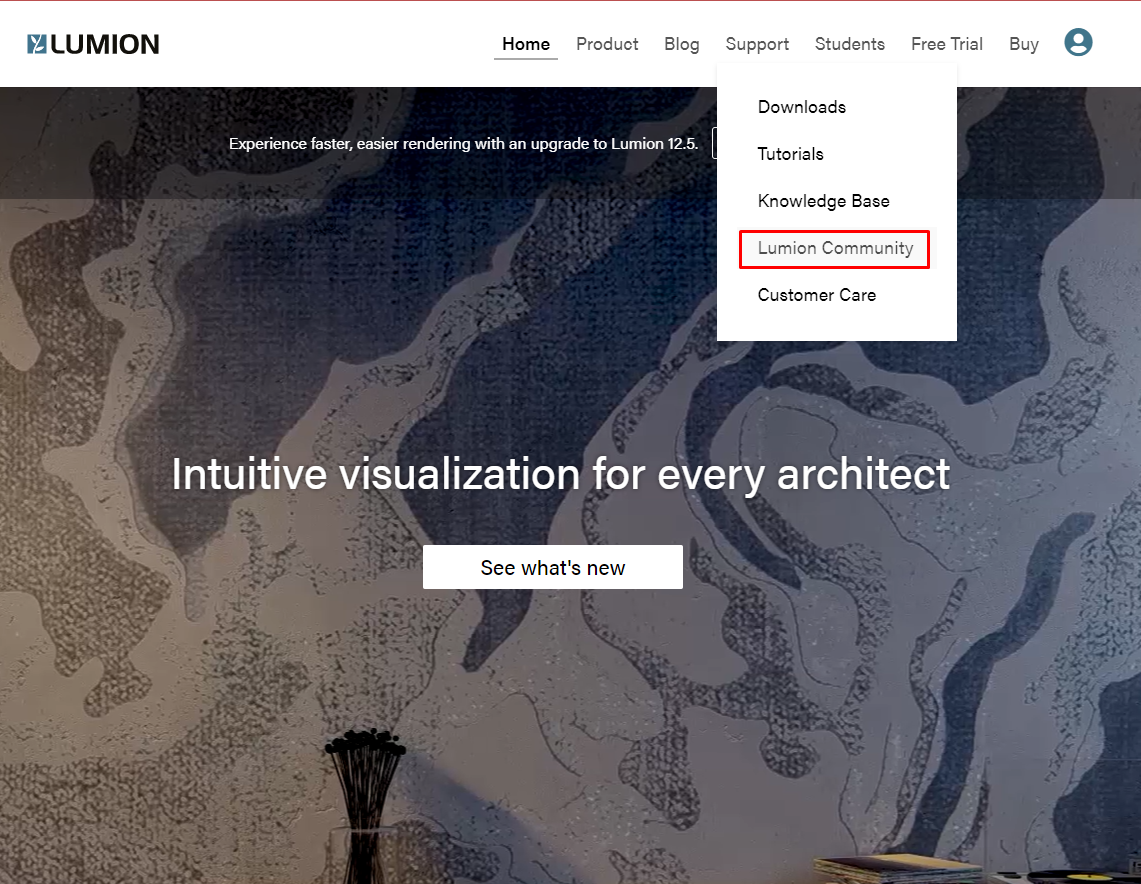Screen dimensions: 1141x884
Task: Select Customer Care in the dropdown
Action: click(816, 295)
